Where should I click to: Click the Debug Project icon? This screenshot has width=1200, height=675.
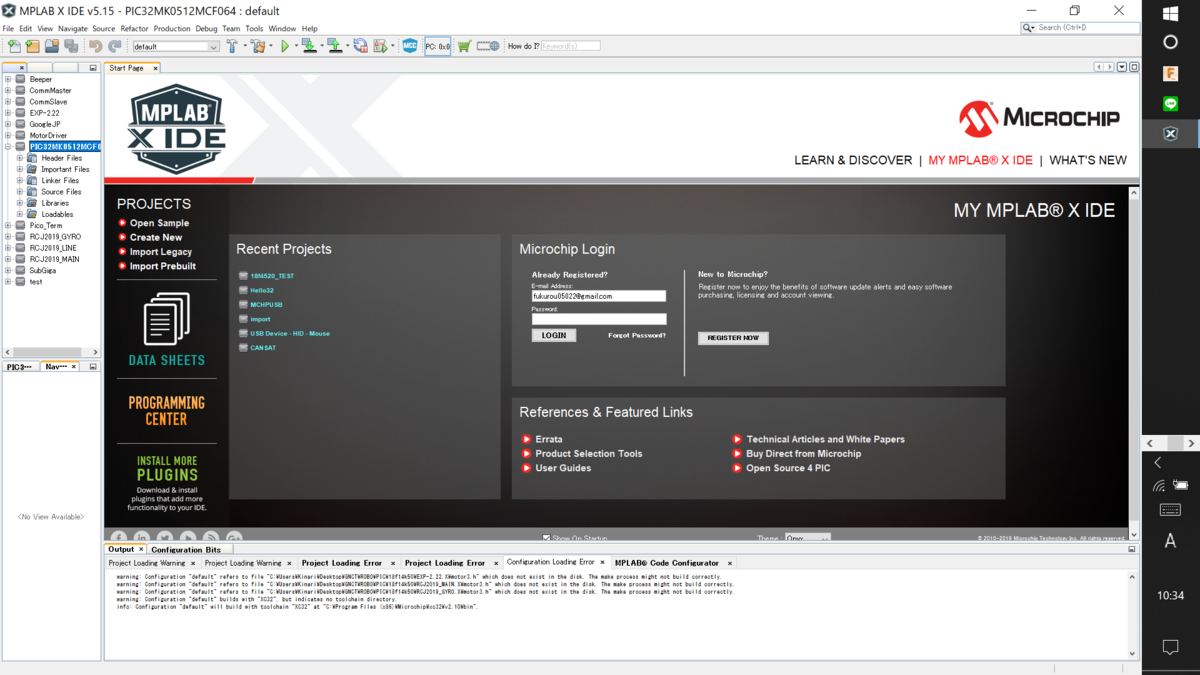pyautogui.click(x=379, y=46)
